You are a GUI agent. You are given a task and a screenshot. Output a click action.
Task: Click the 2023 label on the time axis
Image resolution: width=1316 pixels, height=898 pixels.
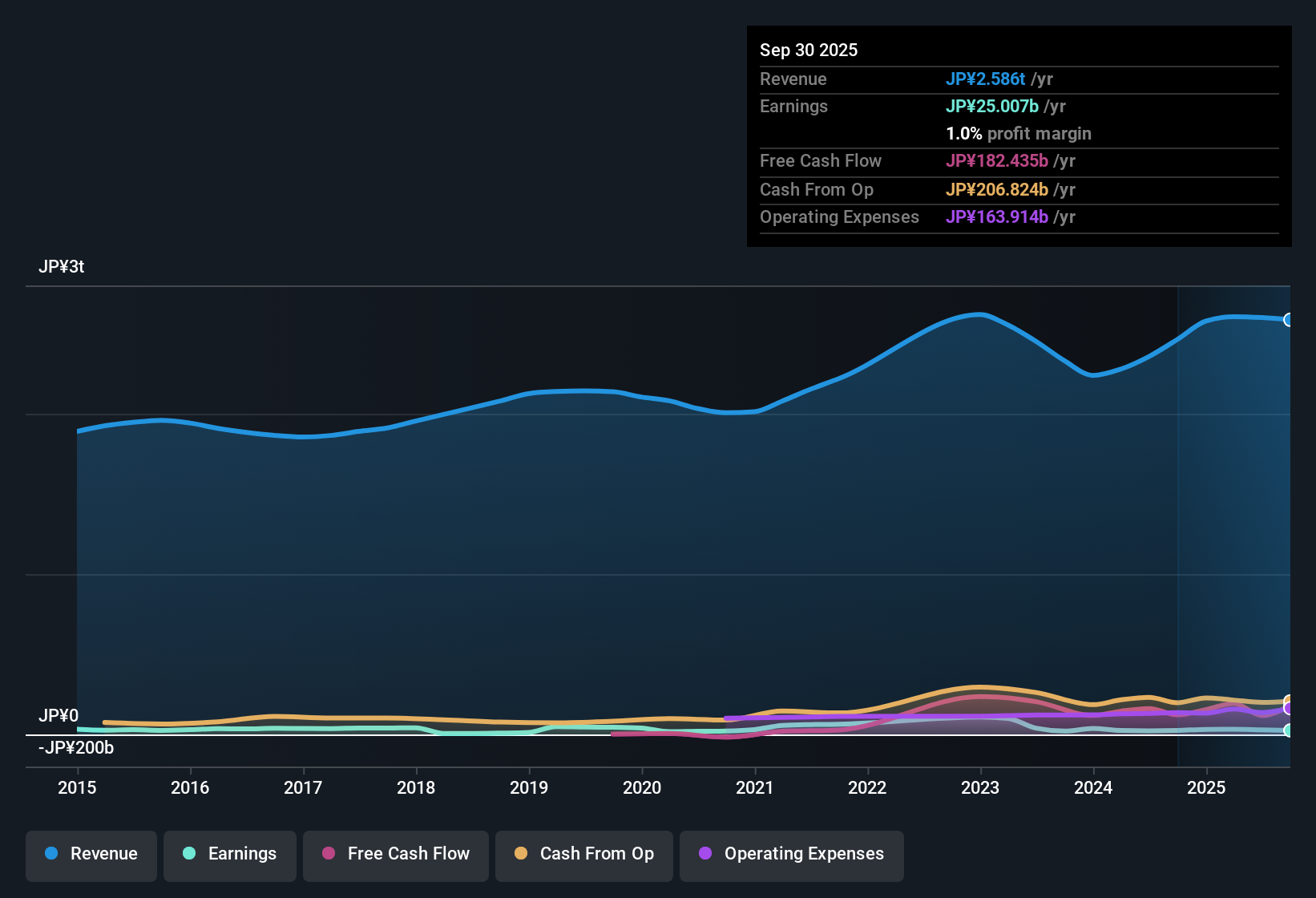(x=980, y=788)
